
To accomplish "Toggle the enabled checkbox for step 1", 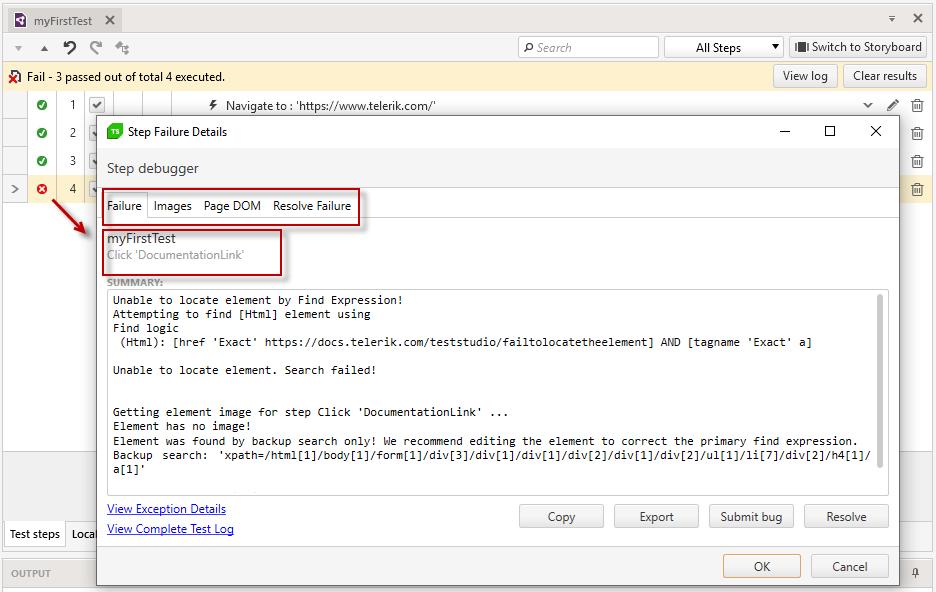I will point(97,105).
